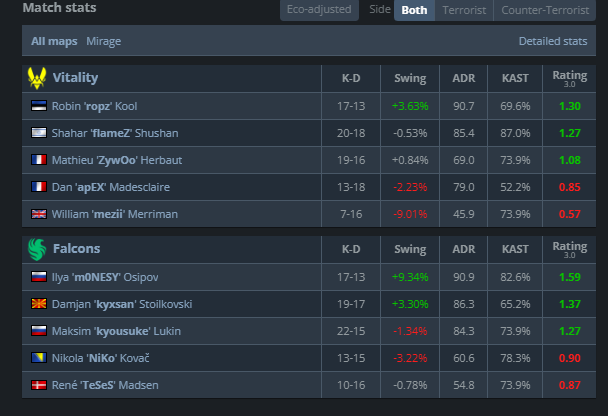
Task: Click the Estonian flag beside ropz
Action: coord(39,105)
